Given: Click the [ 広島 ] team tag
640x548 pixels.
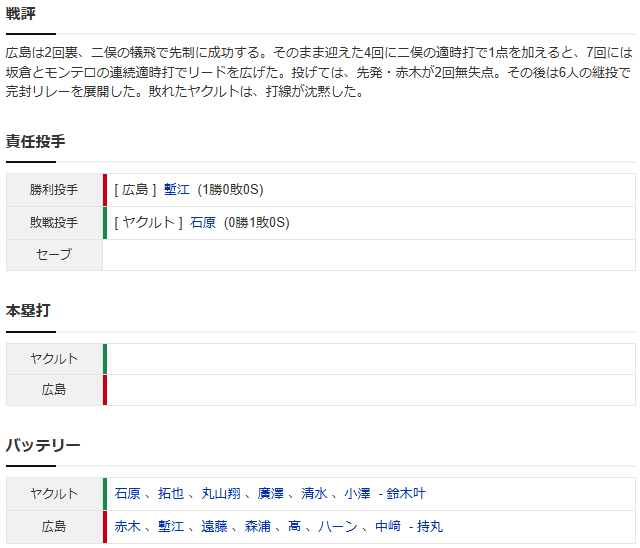Looking at the screenshot, I should (x=135, y=190).
